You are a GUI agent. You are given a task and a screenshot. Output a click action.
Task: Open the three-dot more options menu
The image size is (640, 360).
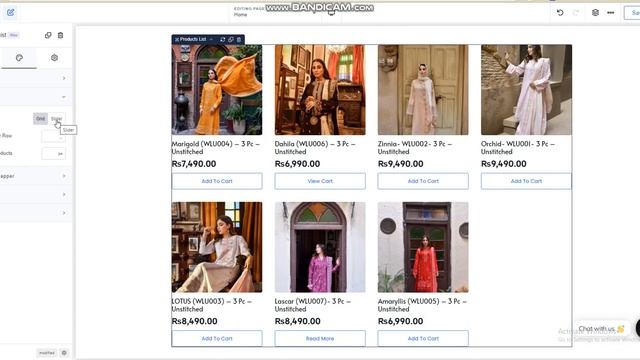[611, 13]
